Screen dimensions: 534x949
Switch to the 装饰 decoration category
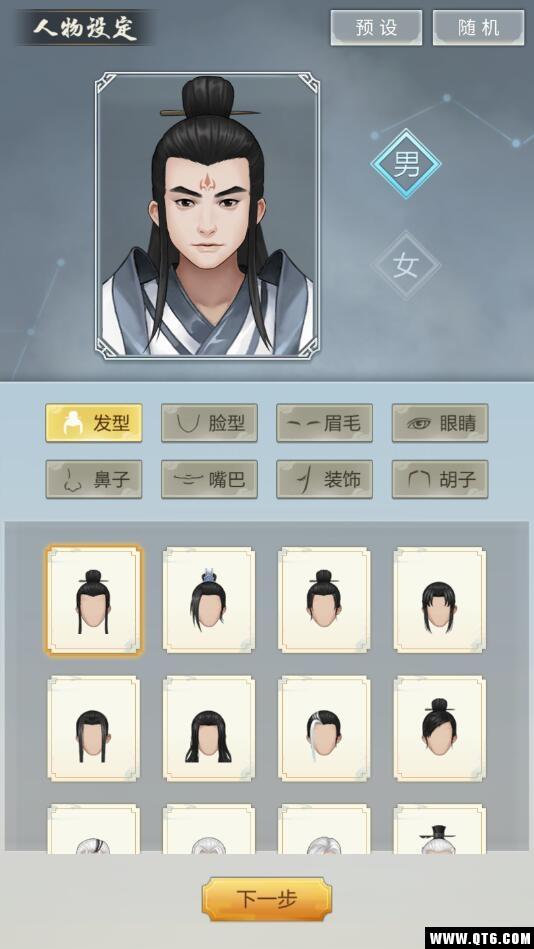coord(325,479)
